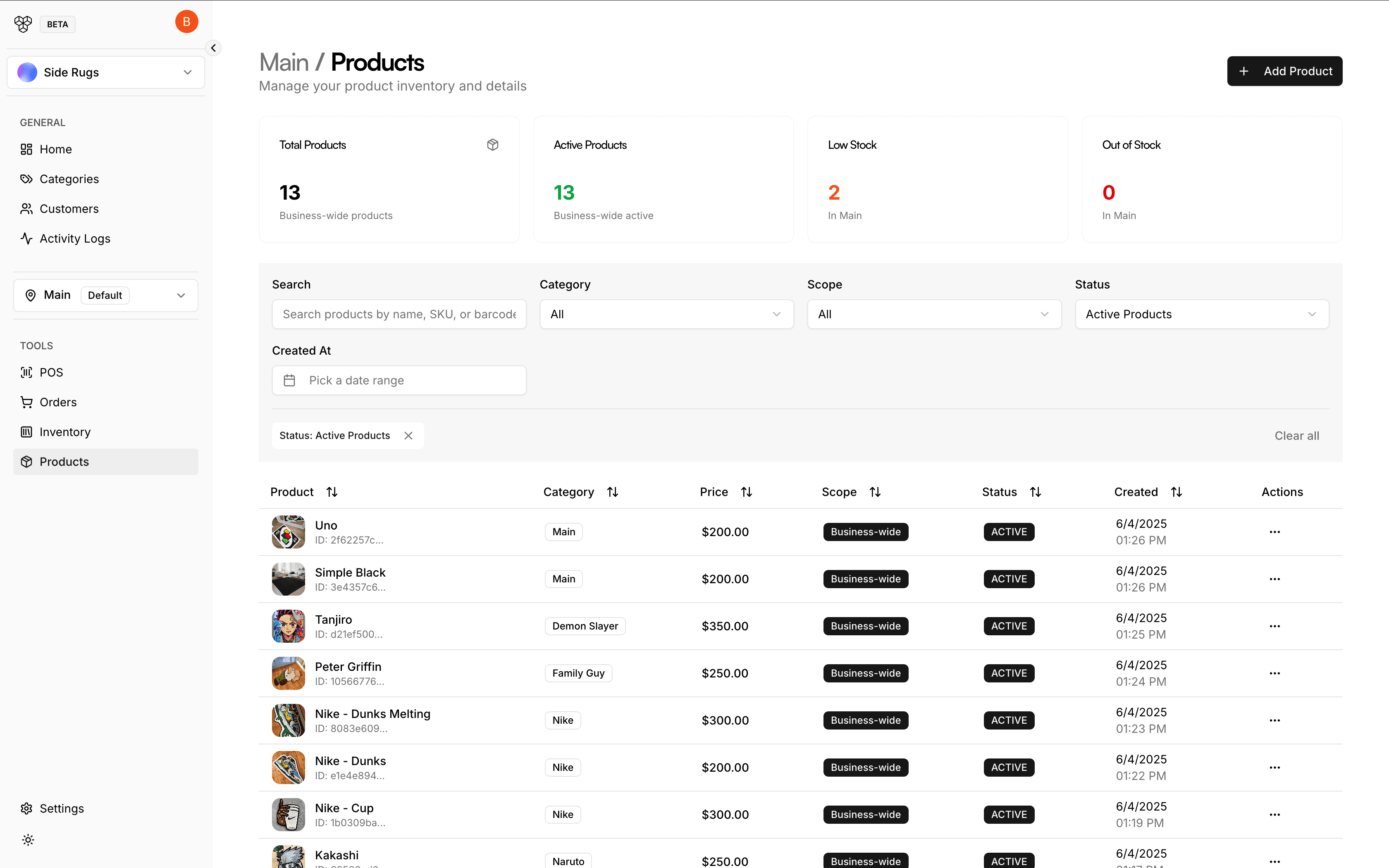Open the orange B user avatar
The image size is (1389, 868).
click(x=186, y=22)
